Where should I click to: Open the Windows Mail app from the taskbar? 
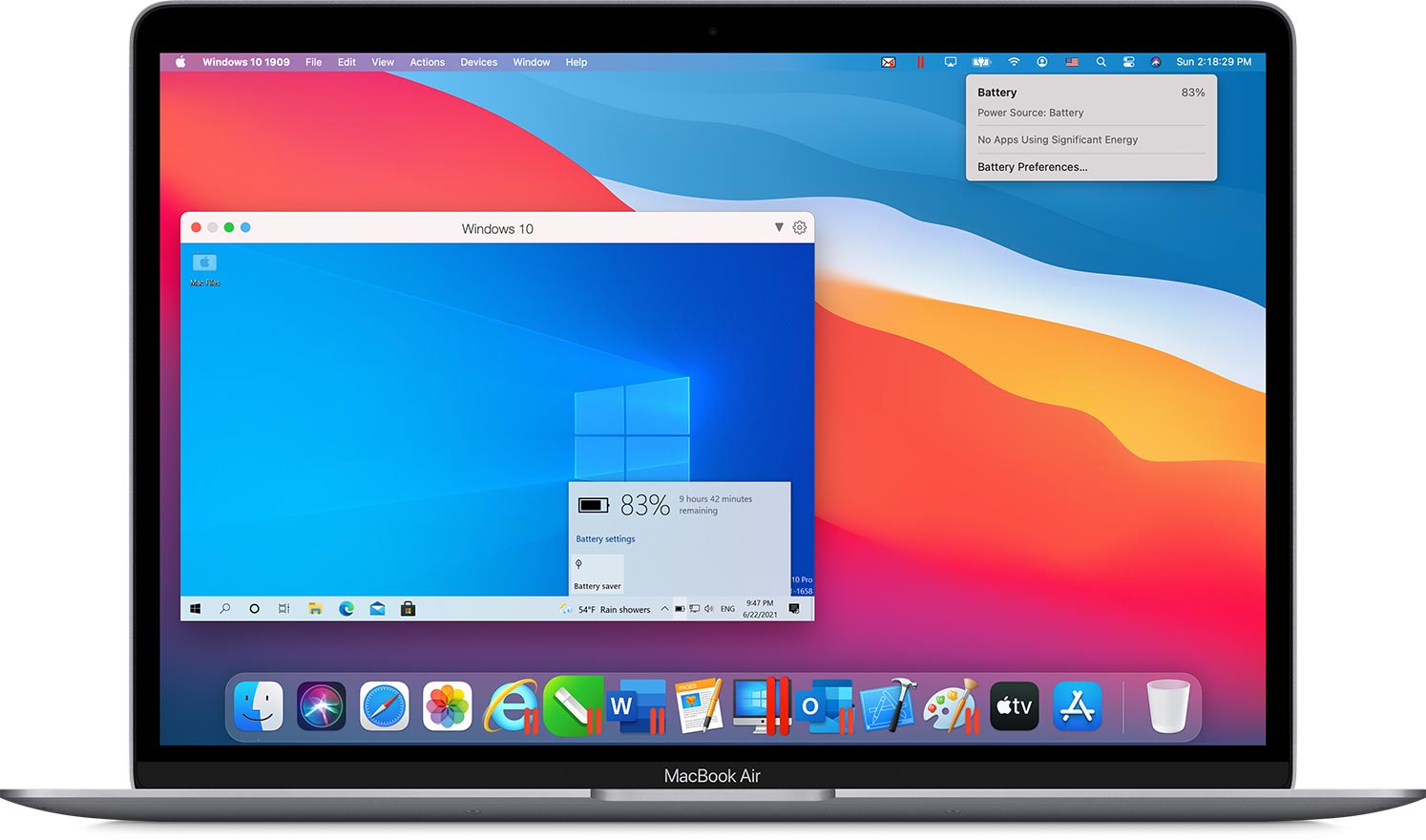(x=376, y=608)
